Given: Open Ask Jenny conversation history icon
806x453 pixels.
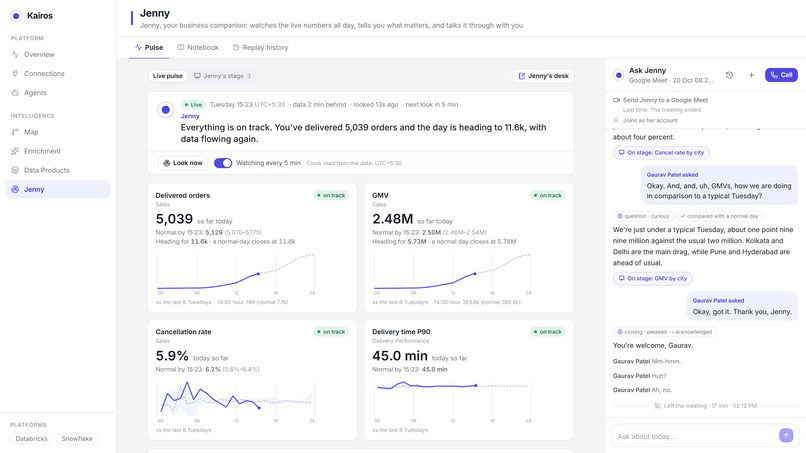Looking at the screenshot, I should [729, 75].
